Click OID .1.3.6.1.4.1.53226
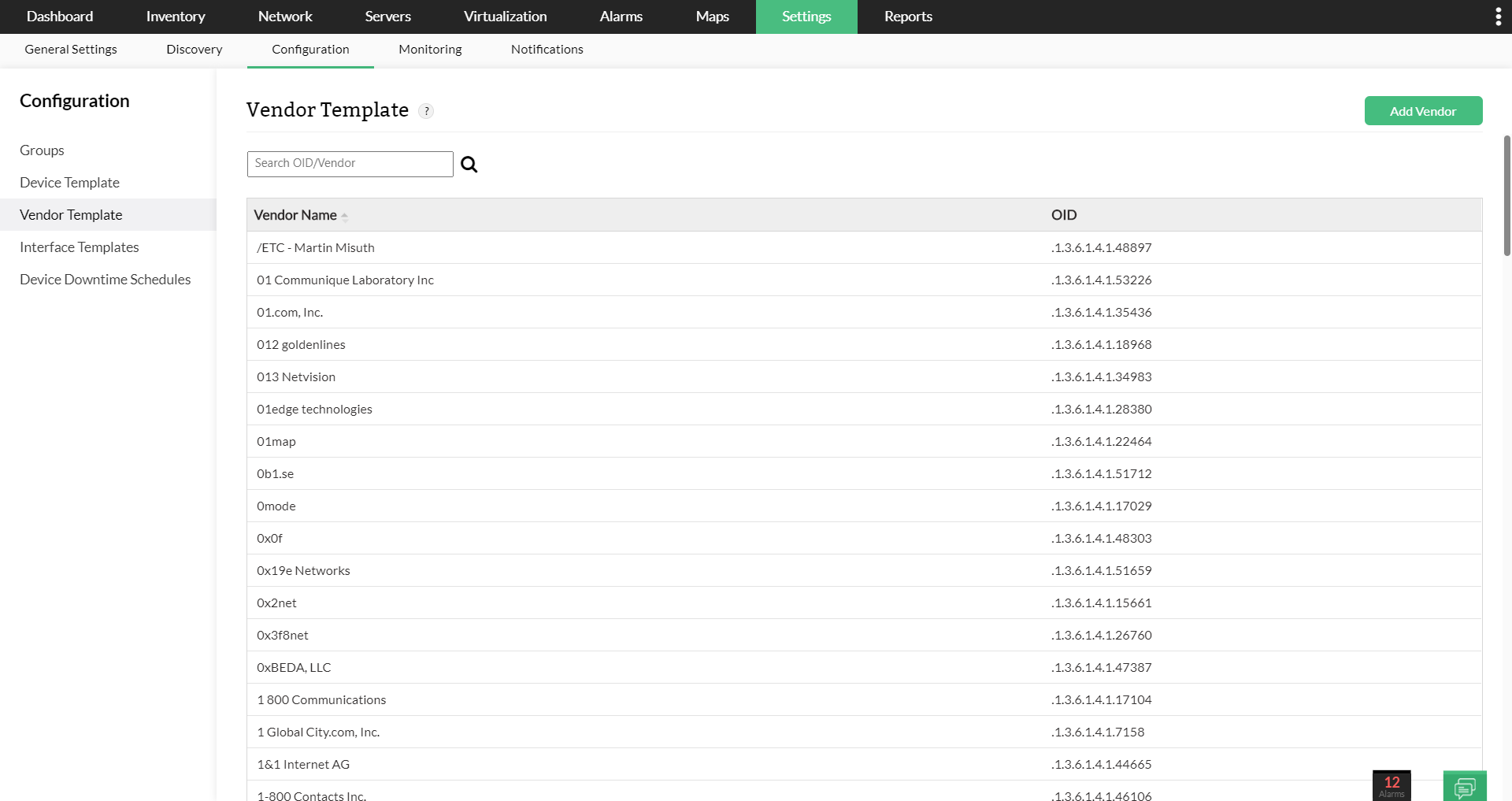 [x=1101, y=280]
